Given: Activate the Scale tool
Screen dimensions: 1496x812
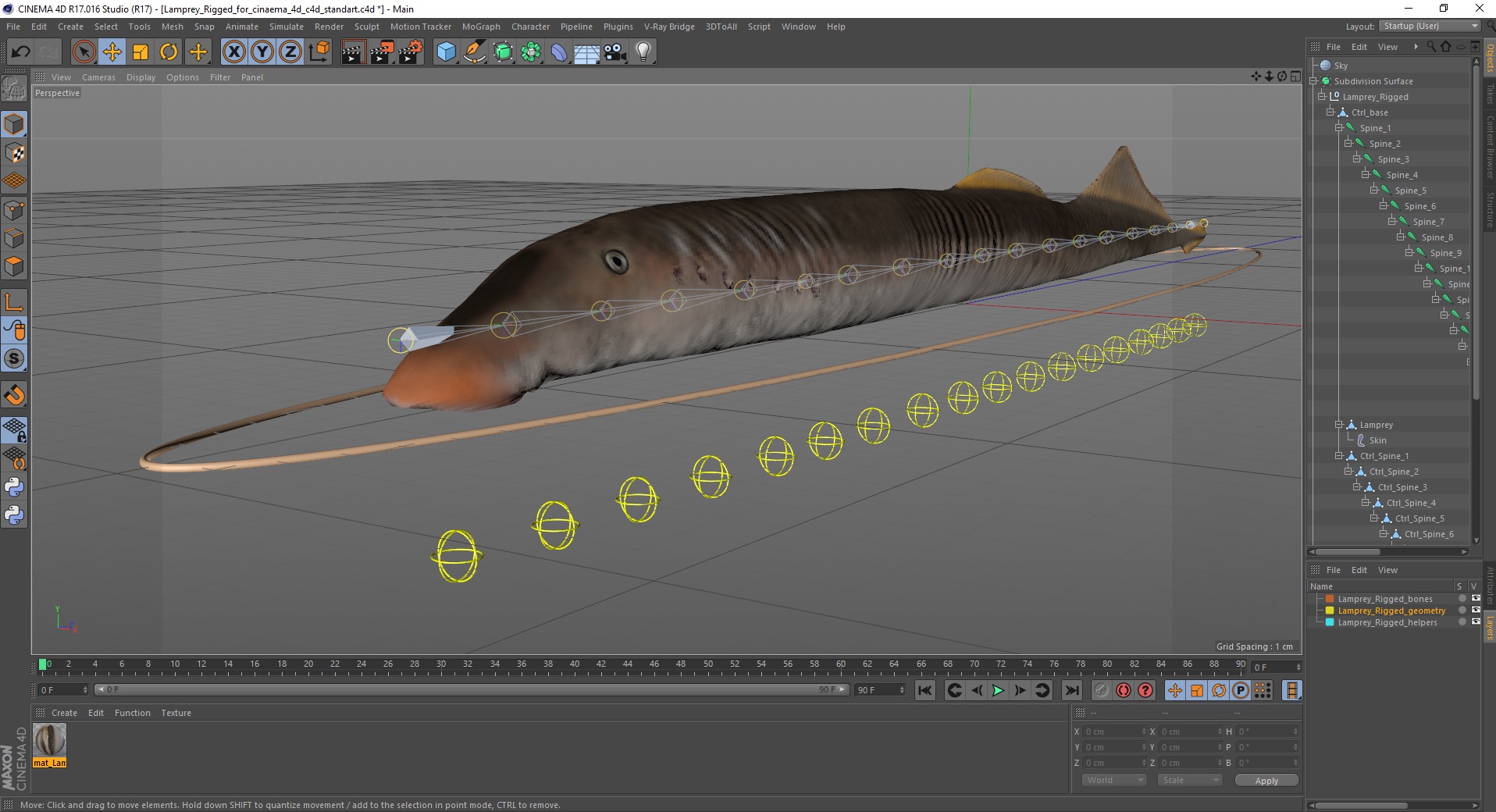Looking at the screenshot, I should [x=141, y=52].
